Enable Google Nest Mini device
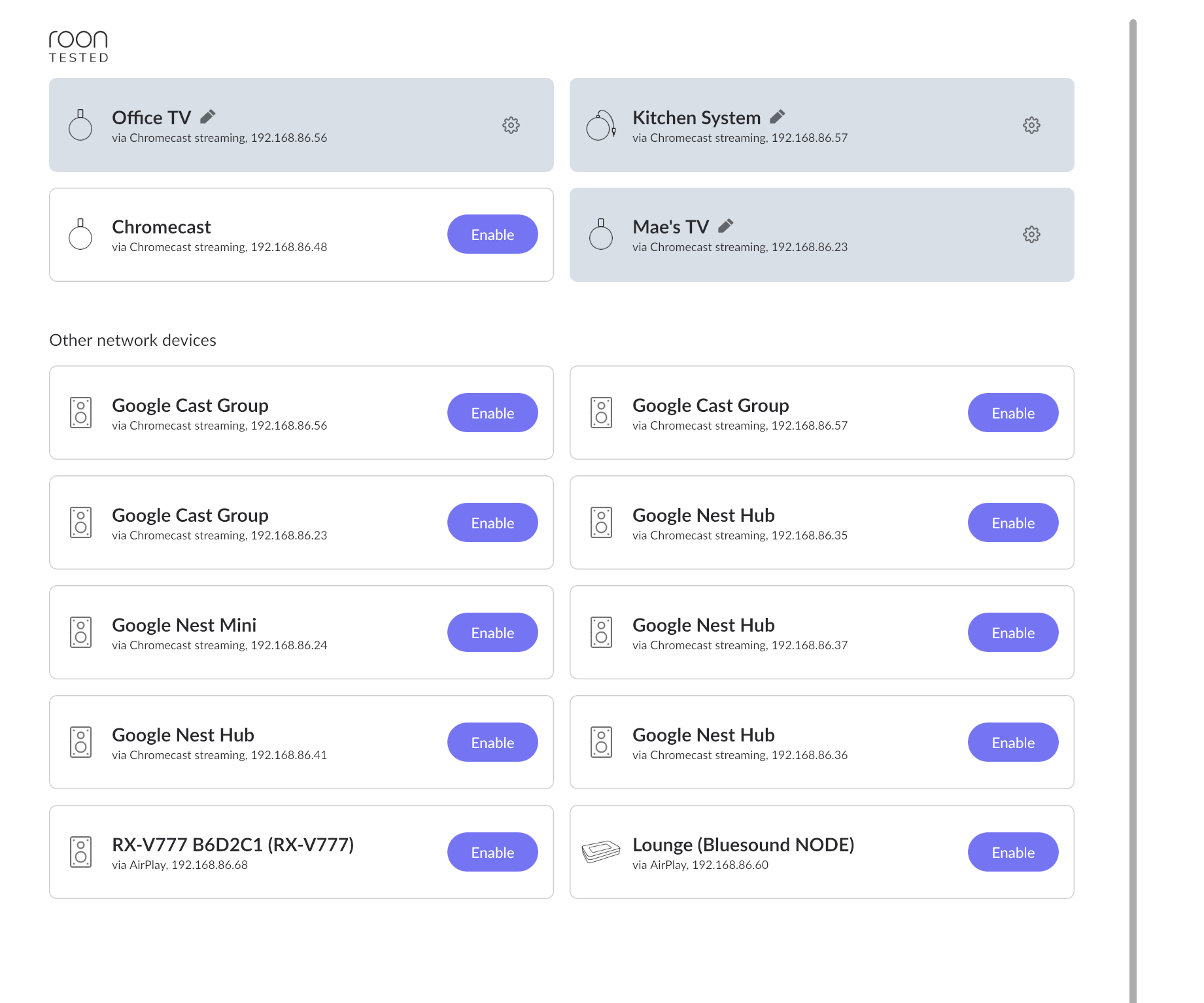Viewport: 1204px width, 1003px height. coord(492,632)
